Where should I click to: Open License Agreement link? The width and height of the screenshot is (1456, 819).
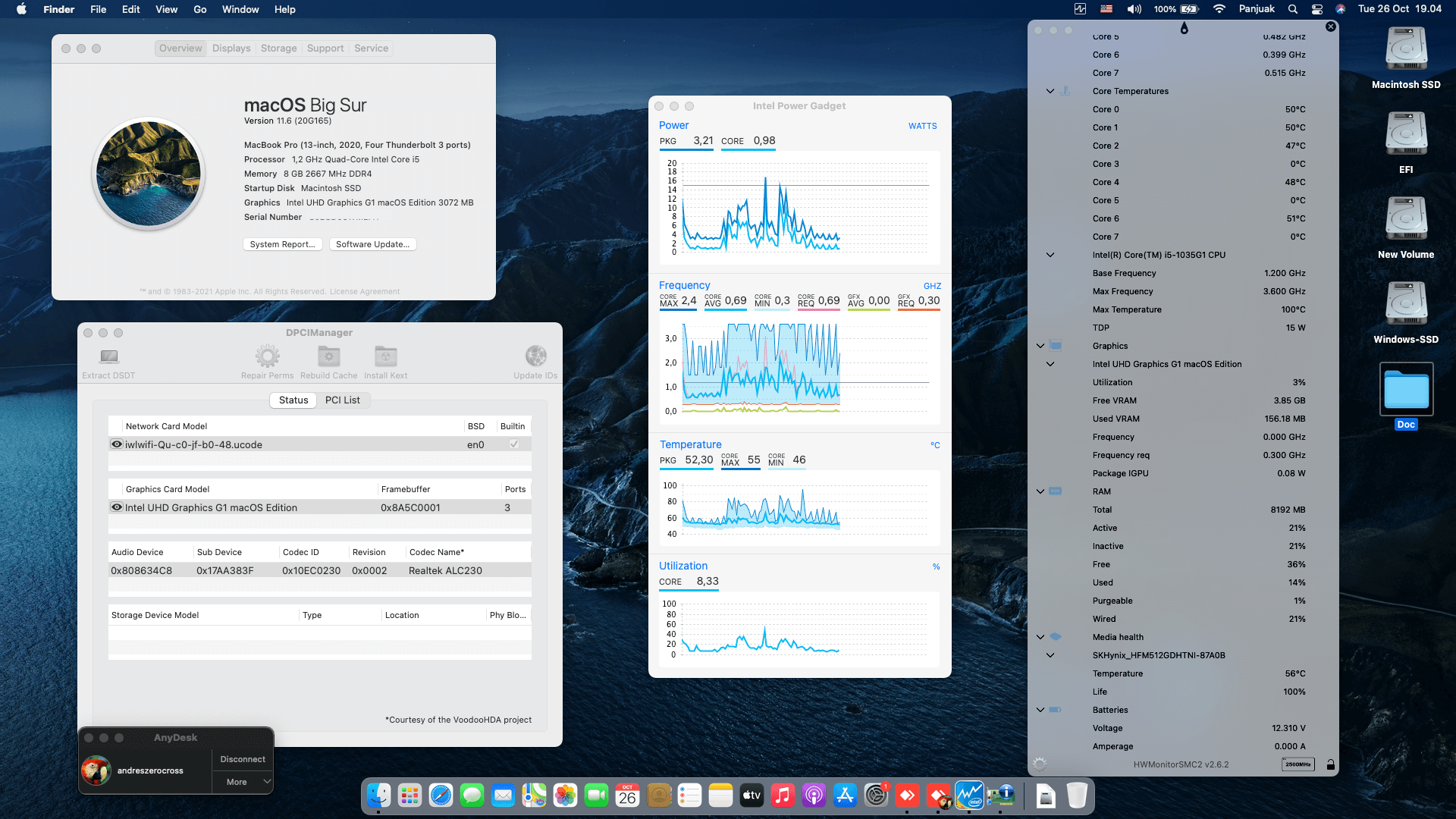point(365,291)
